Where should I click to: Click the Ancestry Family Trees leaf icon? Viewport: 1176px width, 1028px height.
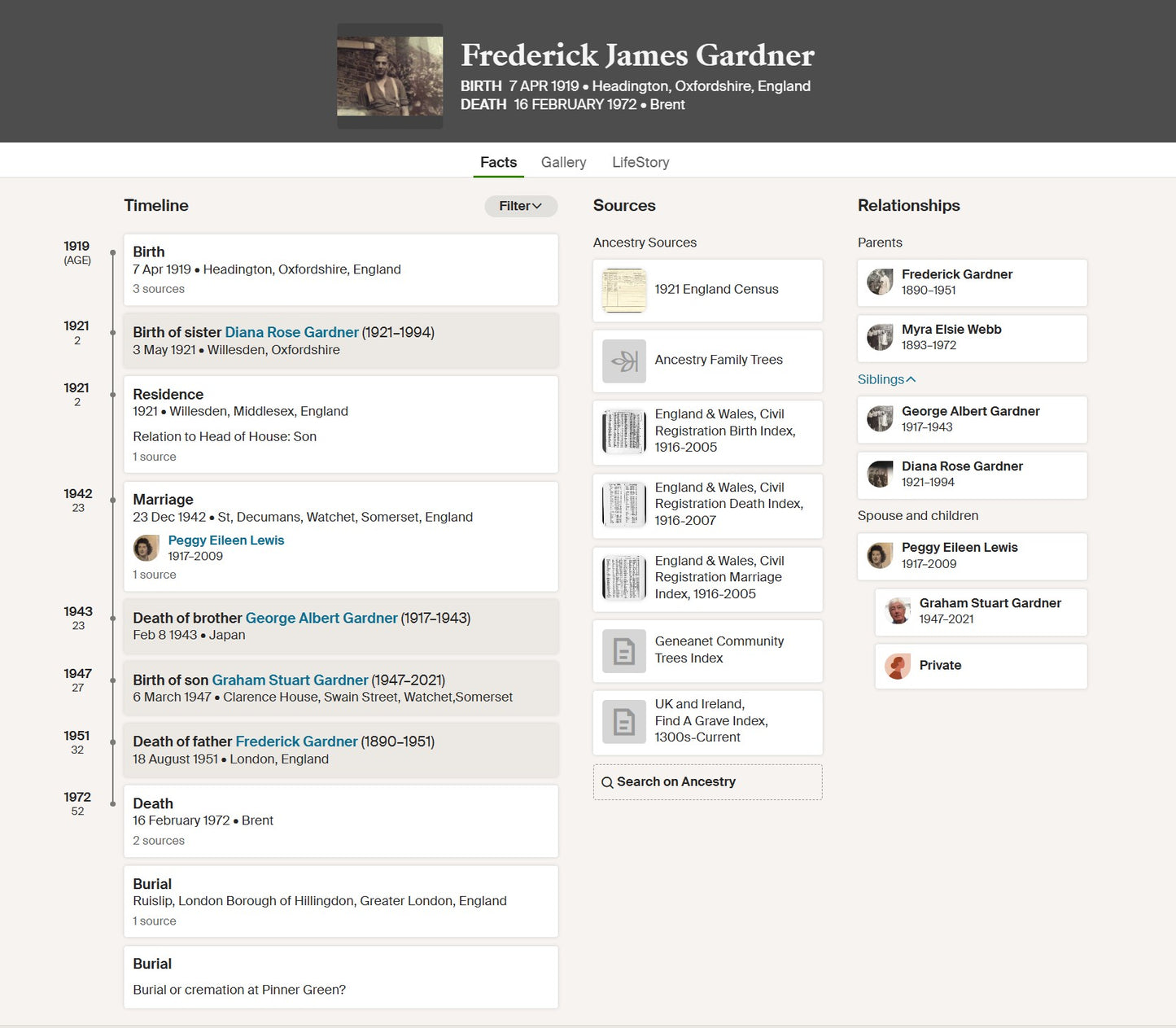pyautogui.click(x=624, y=361)
